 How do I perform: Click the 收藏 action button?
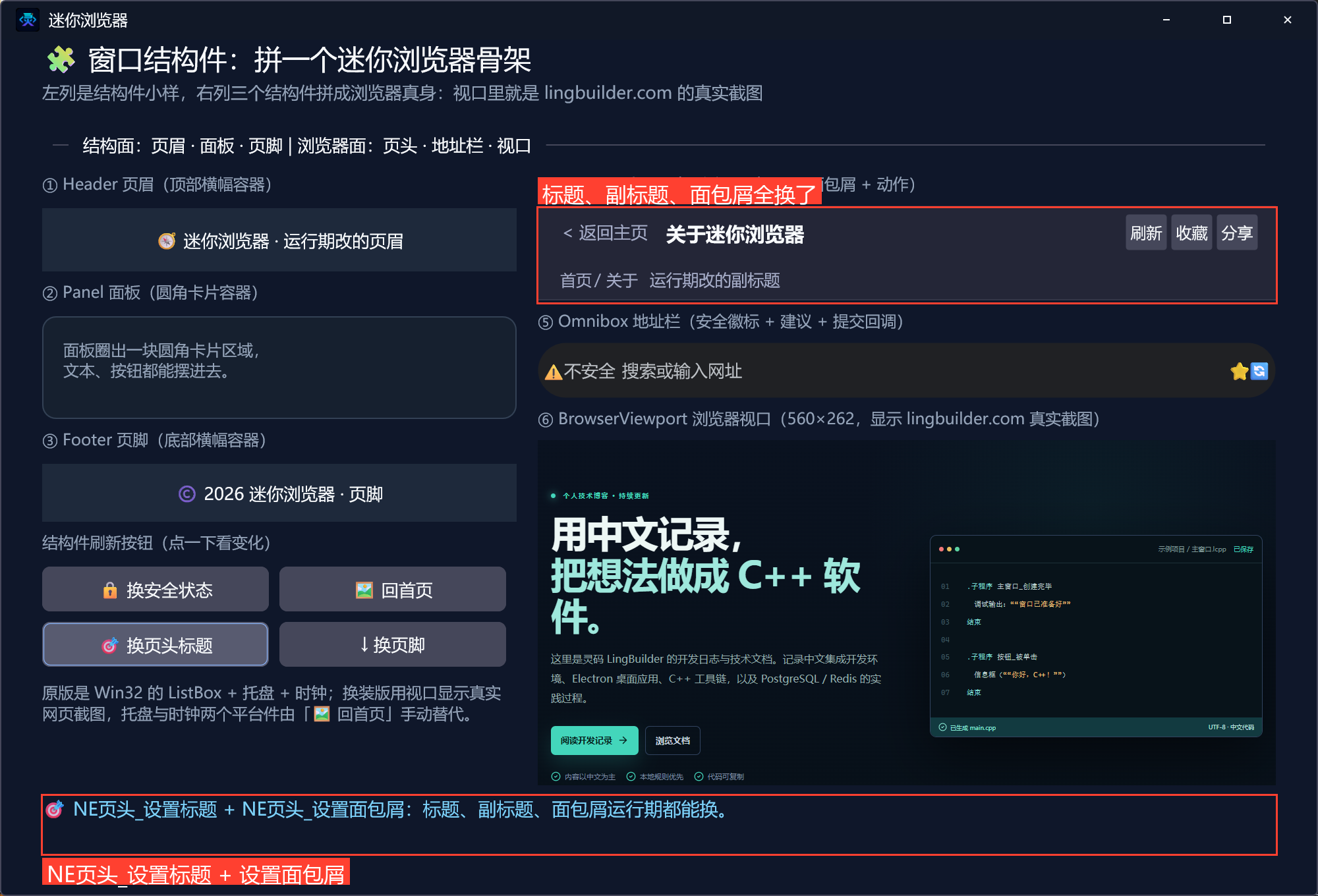tap(1191, 233)
